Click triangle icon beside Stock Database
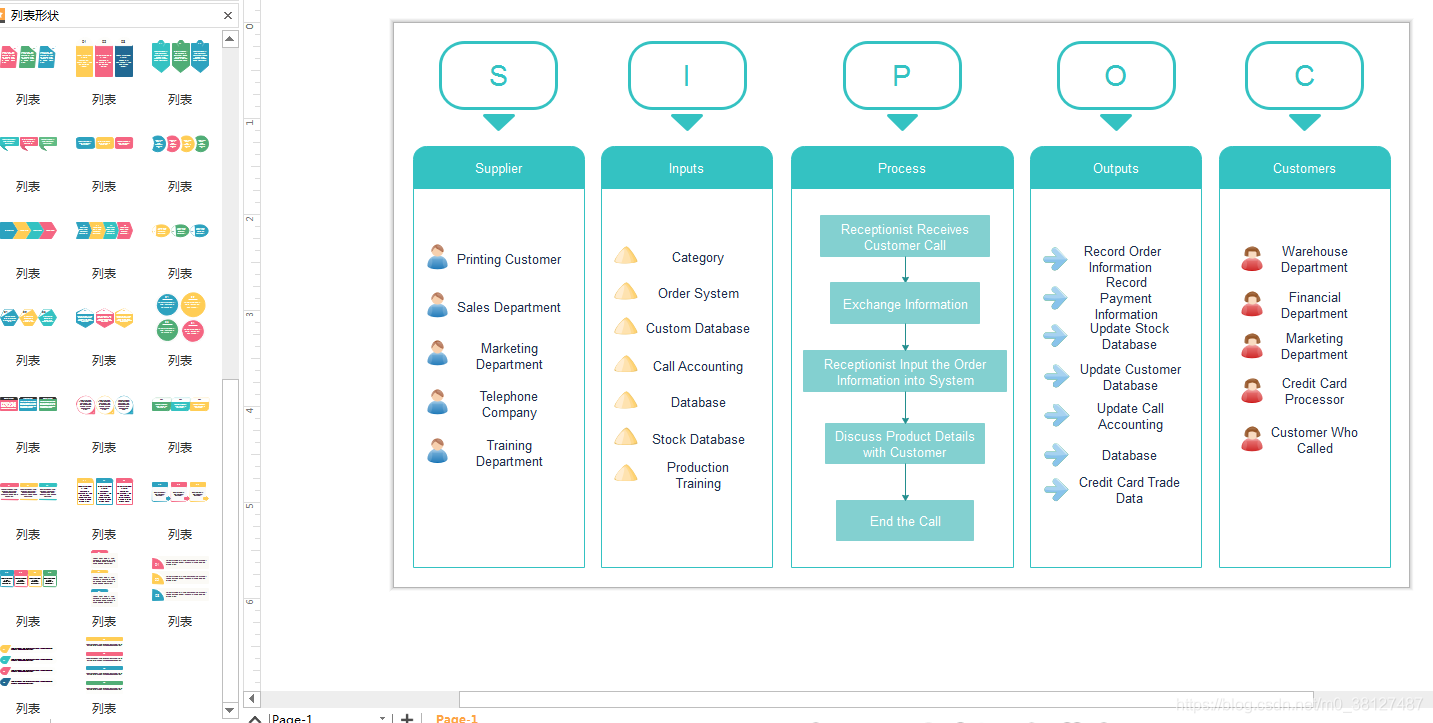Screen dimensions: 1433x723 click(626, 437)
